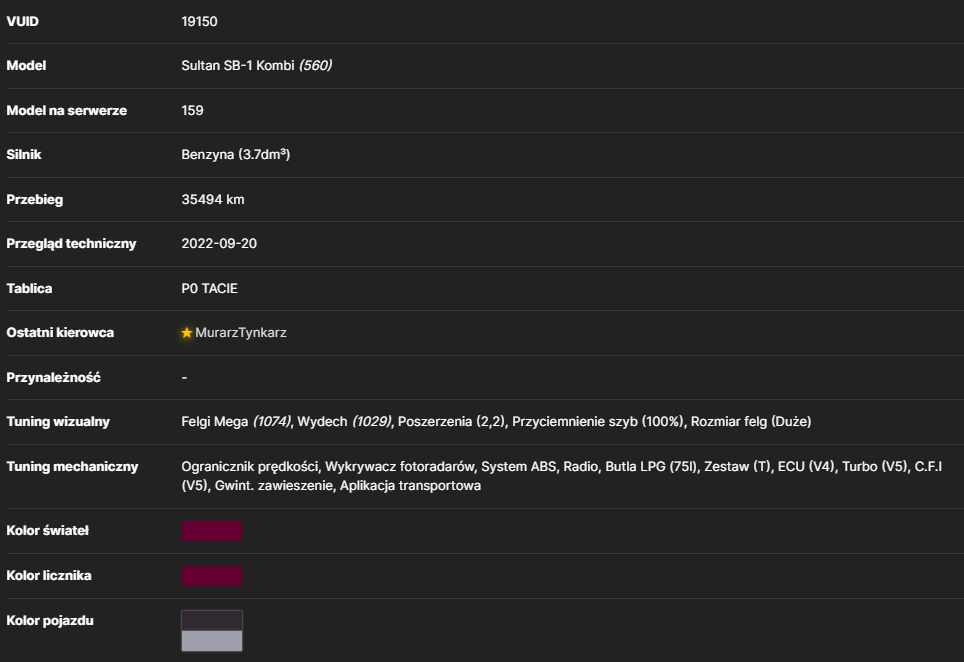Select Turbo (V5) tuning entry

pyautogui.click(x=874, y=467)
